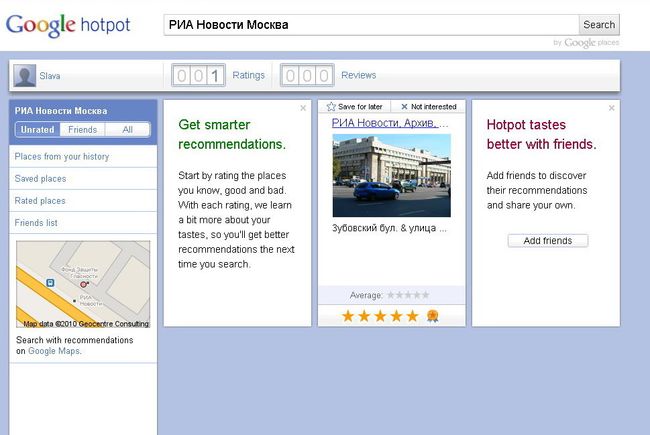This screenshot has height=435, width=650.
Task: Switch the filter to All
Action: 128,130
